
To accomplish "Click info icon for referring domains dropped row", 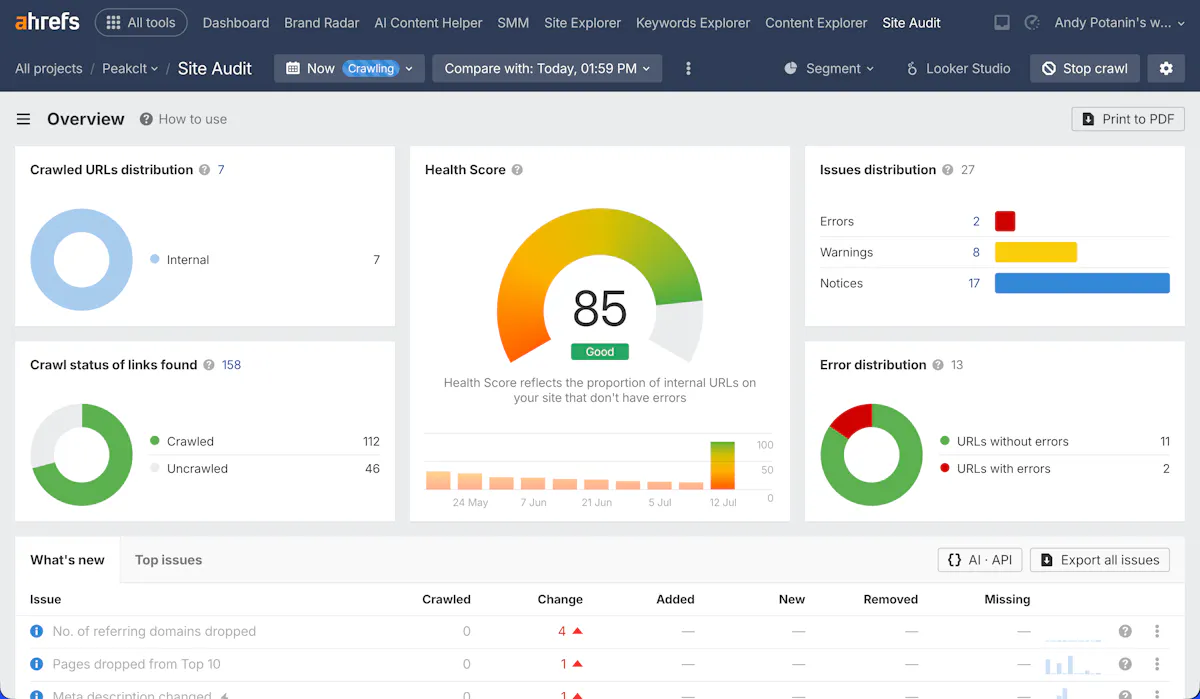I will [37, 631].
